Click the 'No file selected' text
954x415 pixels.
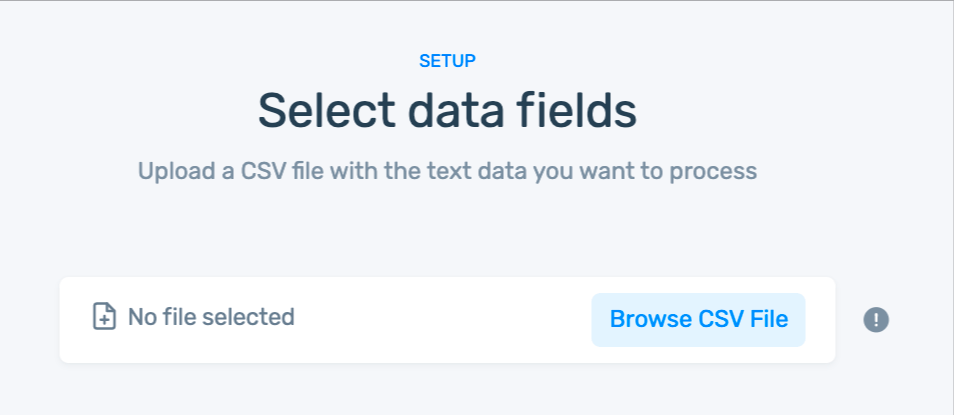tap(211, 318)
